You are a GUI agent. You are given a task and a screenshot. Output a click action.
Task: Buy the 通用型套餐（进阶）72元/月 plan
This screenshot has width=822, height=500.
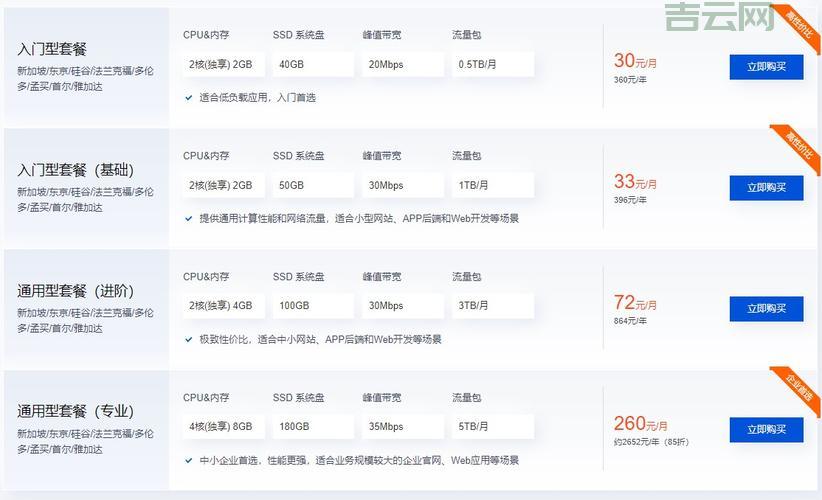(x=766, y=308)
